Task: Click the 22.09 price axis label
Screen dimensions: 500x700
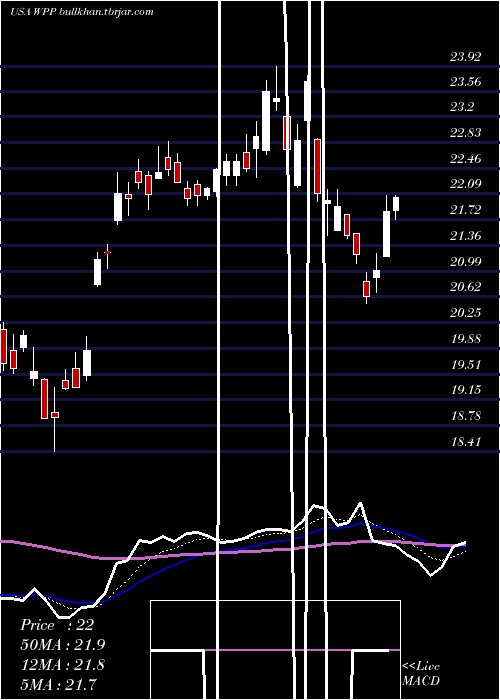Action: 466,184
